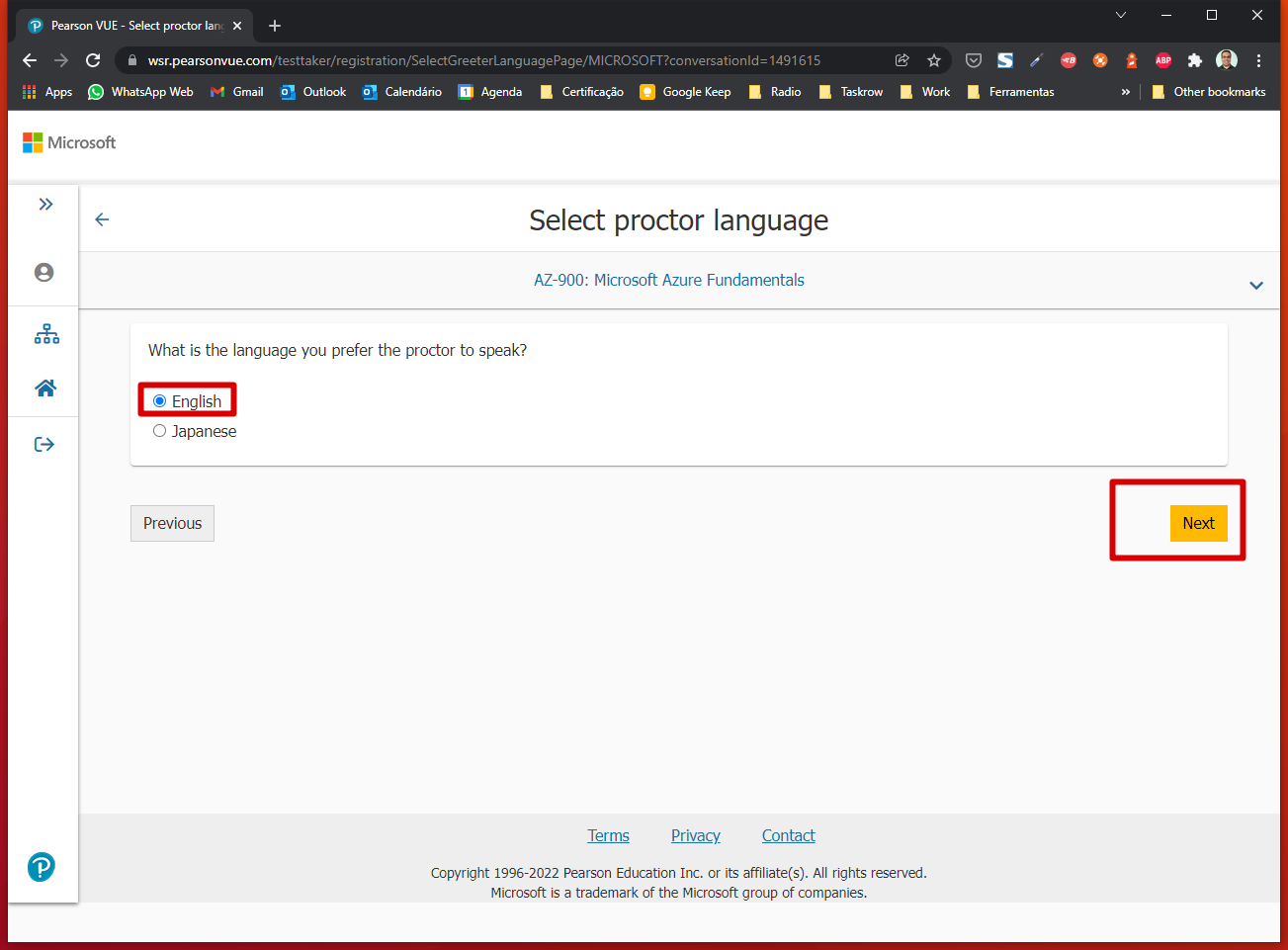Open the Ferramentas bookmarks folder
Viewport: 1288px width, 950px height.
[1010, 92]
